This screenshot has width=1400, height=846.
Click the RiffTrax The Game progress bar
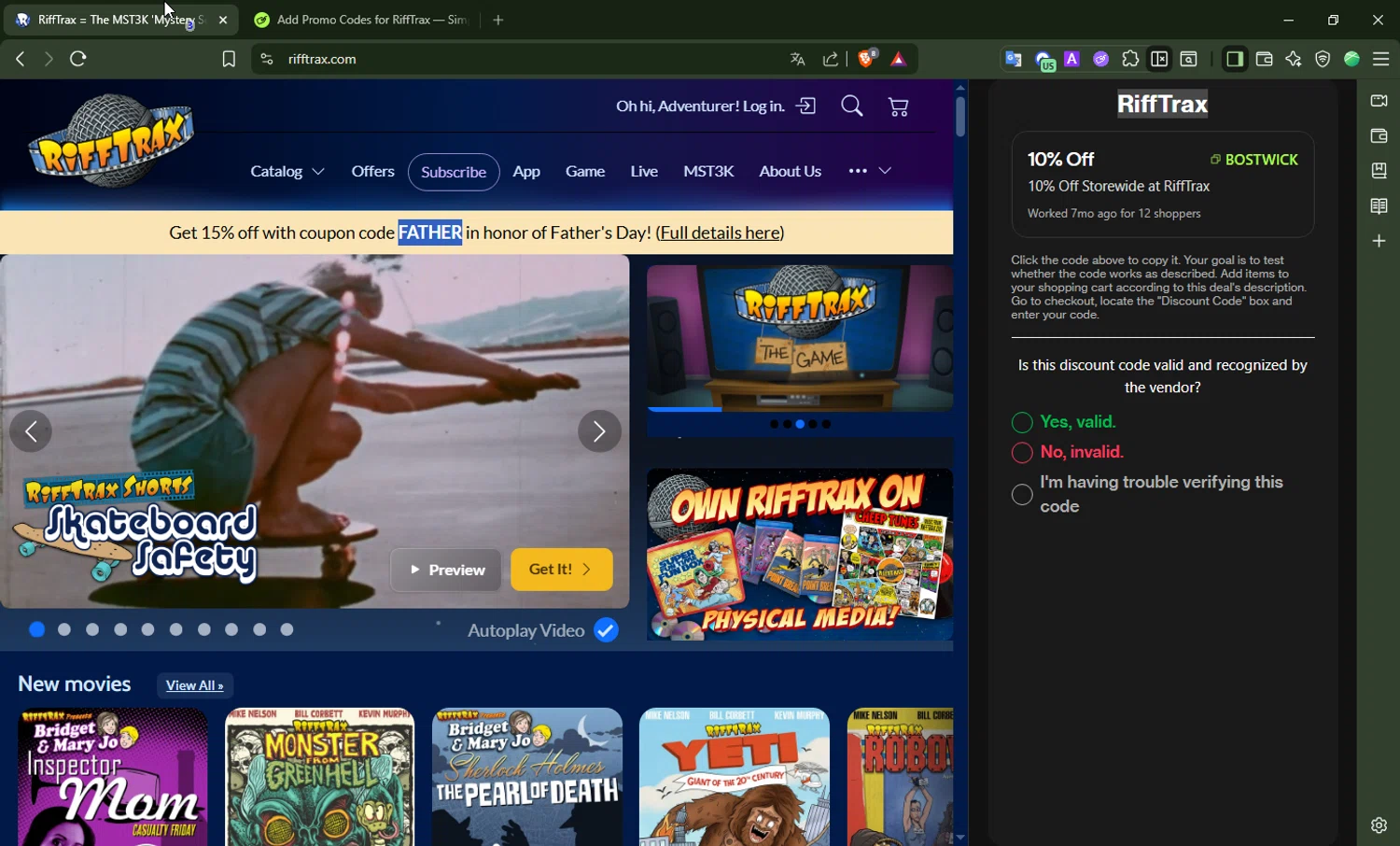800,409
